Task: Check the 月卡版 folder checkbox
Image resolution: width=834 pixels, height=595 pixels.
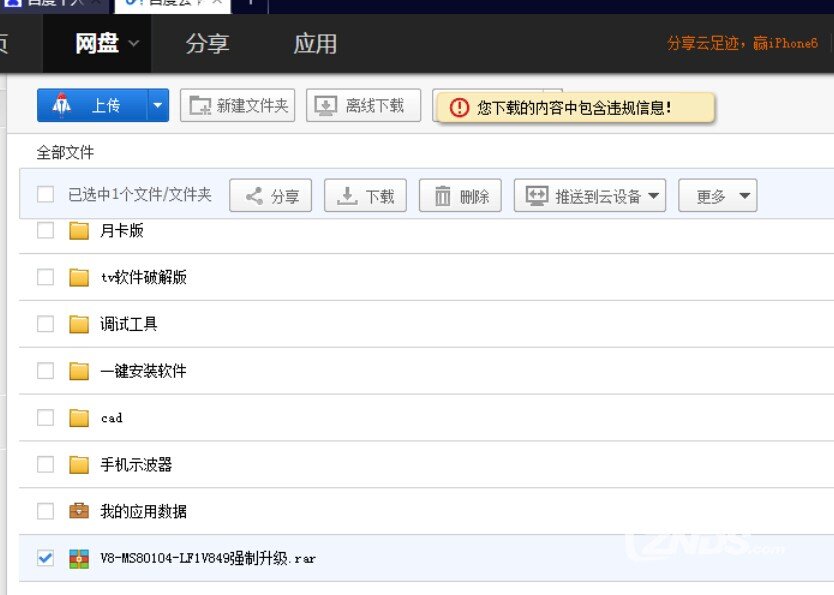Action: coord(46,231)
